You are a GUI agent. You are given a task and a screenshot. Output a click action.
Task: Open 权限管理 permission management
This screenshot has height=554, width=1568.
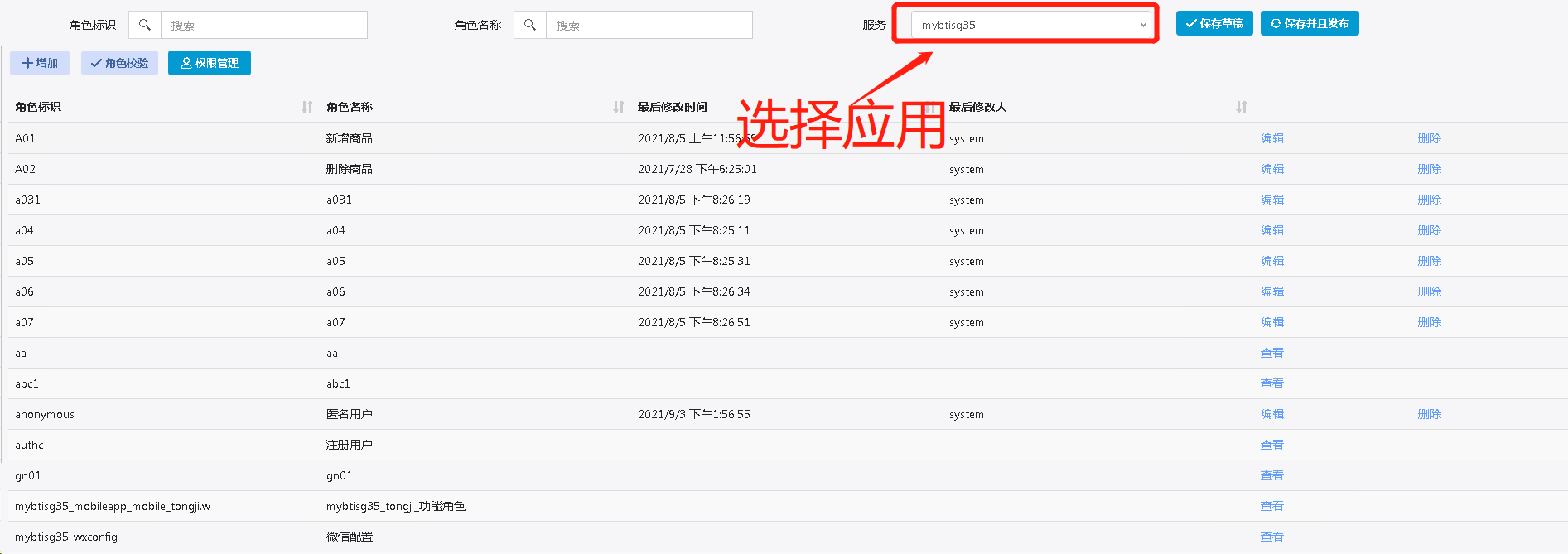point(210,63)
